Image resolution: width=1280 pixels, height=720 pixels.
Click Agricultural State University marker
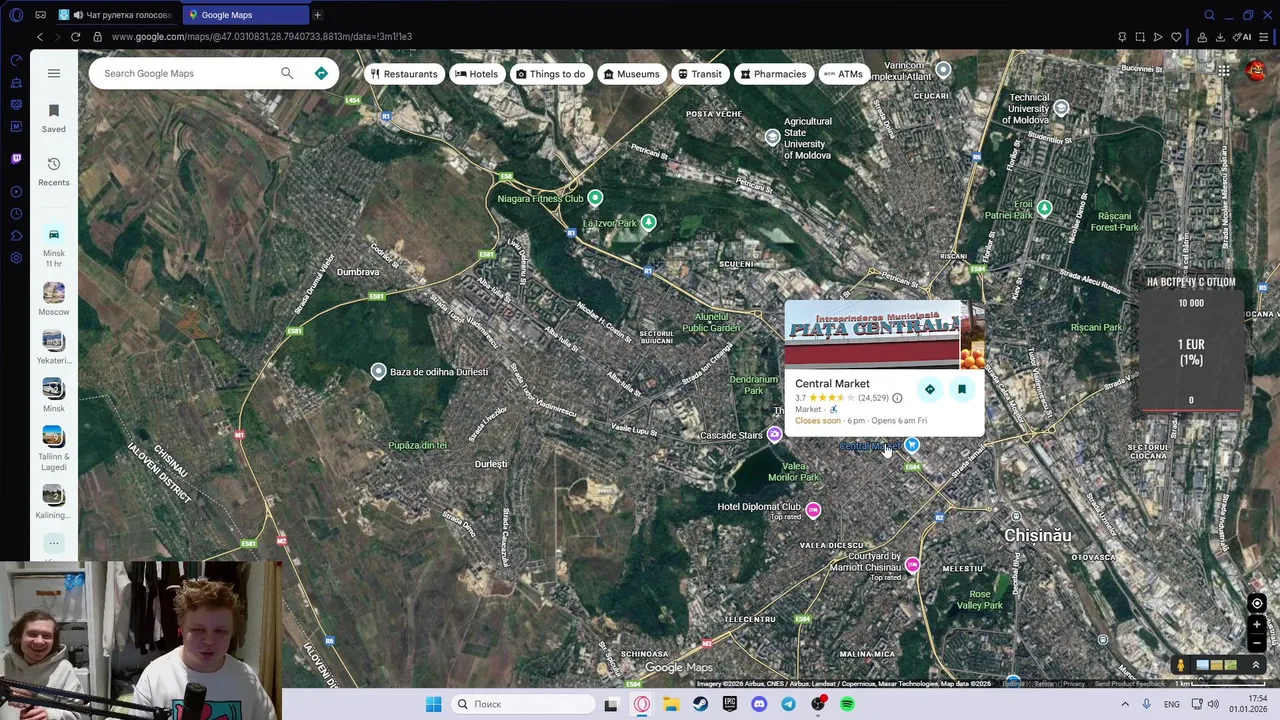772,137
